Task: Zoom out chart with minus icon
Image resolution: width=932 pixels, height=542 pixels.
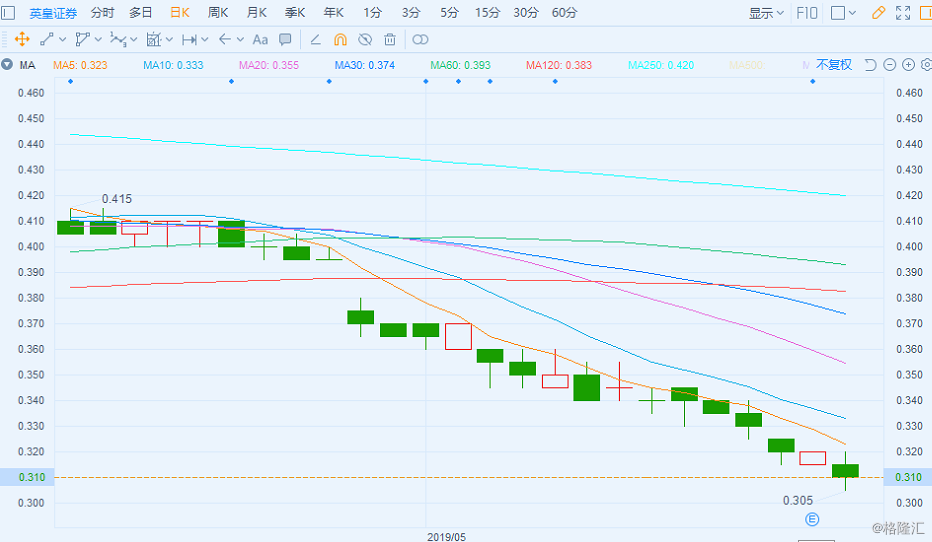Action: pyautogui.click(x=889, y=65)
